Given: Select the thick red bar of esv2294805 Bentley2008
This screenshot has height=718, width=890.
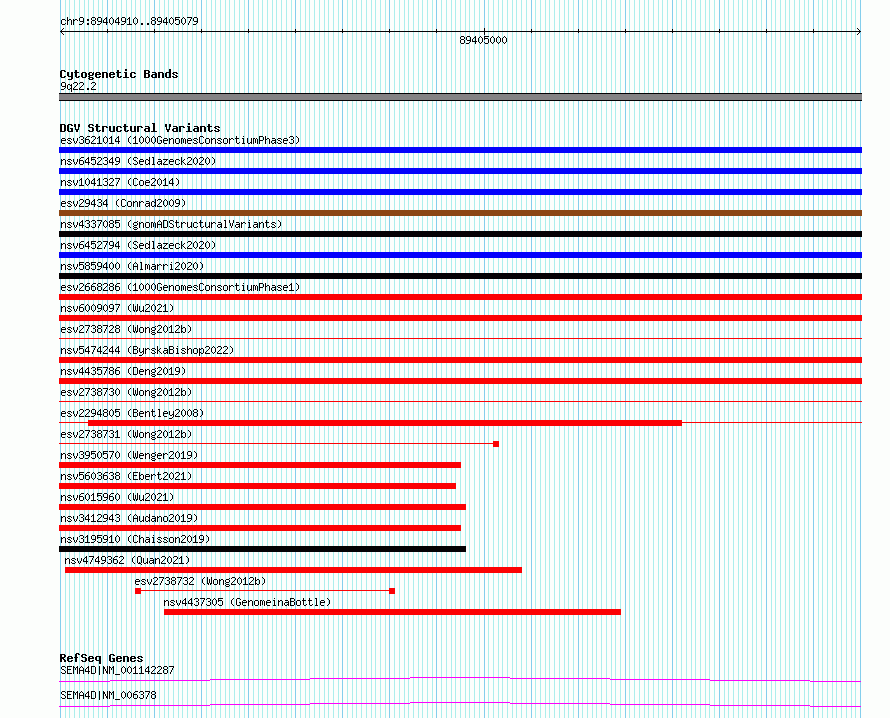Looking at the screenshot, I should click(x=385, y=423).
